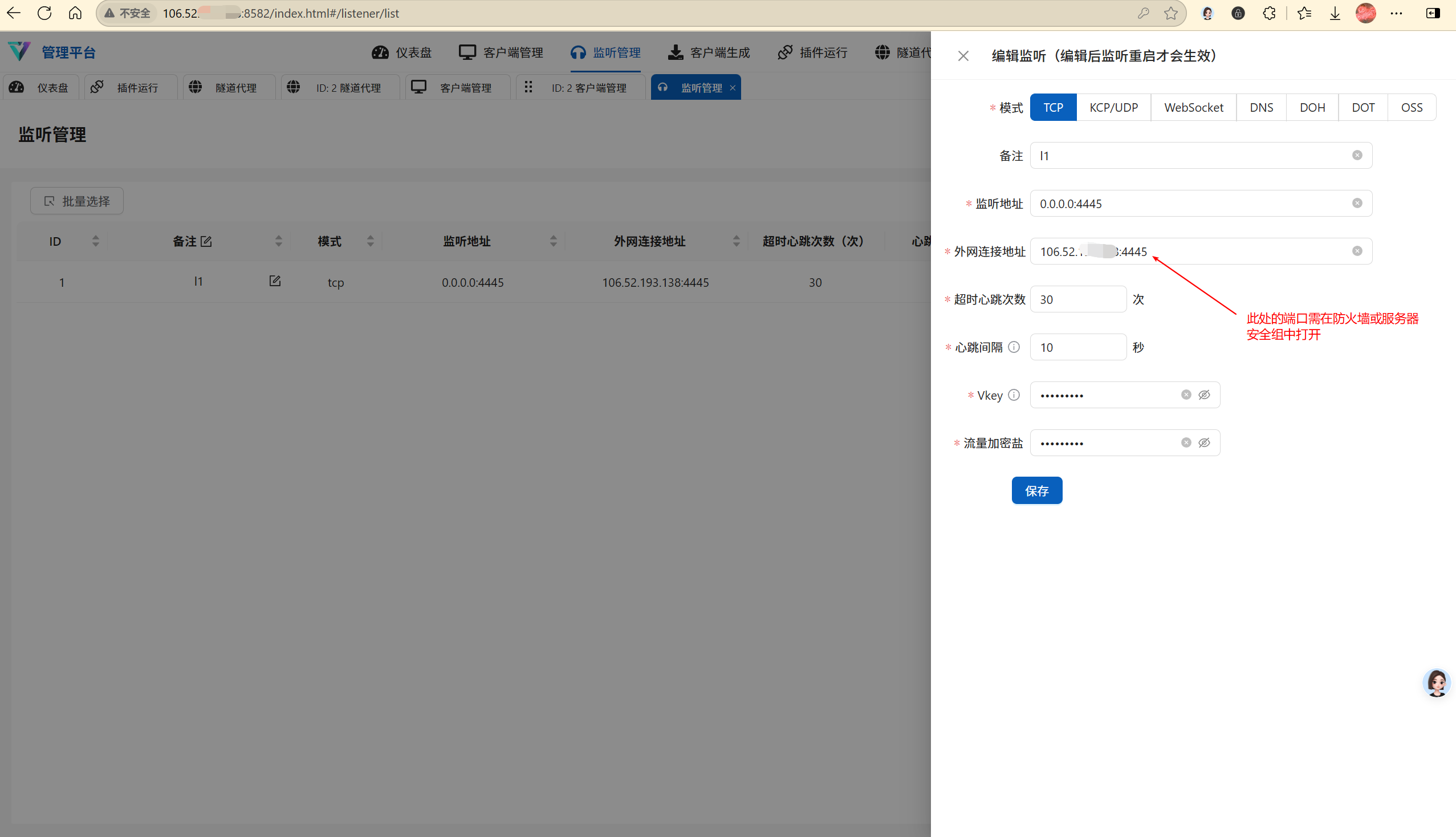Open browser profile avatar
The width and height of the screenshot is (1456, 837).
pos(1366,13)
